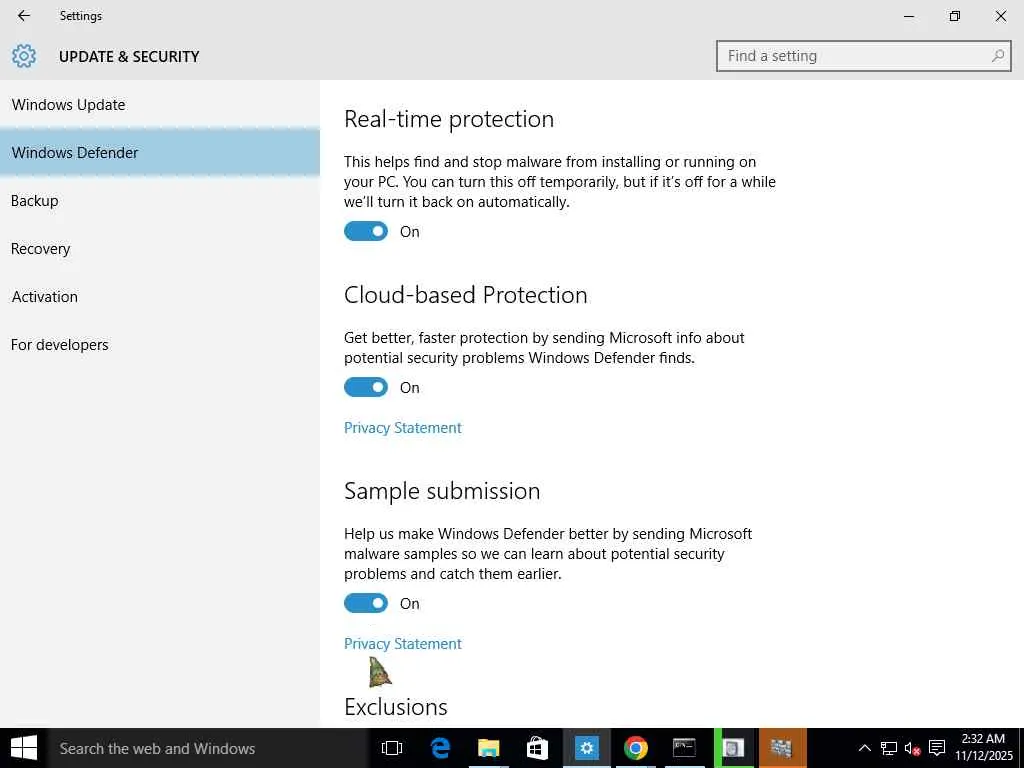Click the Real-time protection heading

pos(449,120)
